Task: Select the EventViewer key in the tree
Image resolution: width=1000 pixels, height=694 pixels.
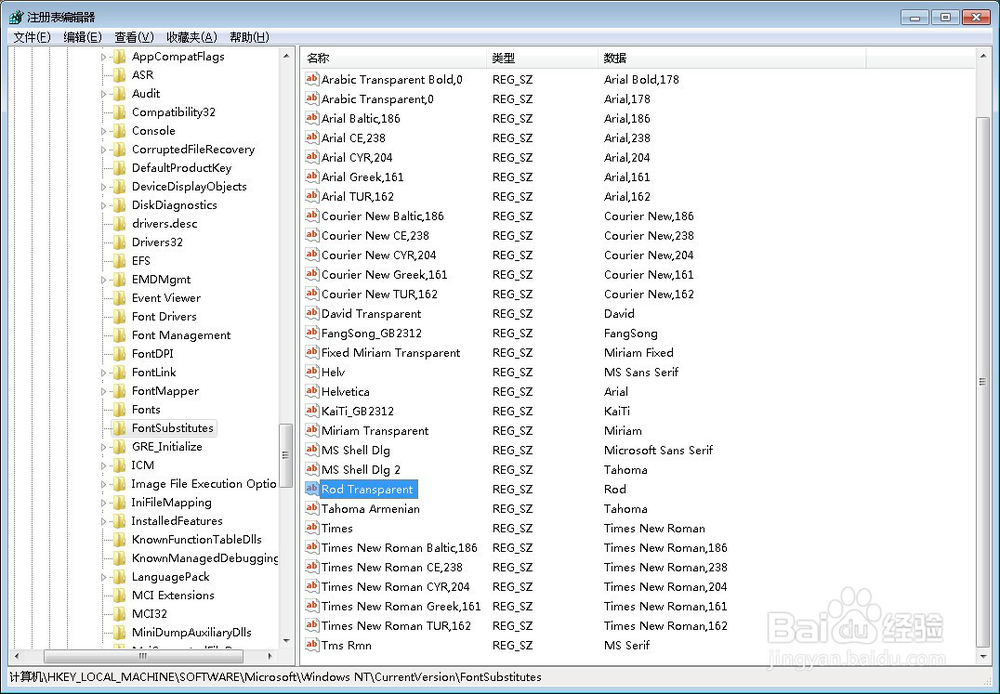Action: point(163,298)
